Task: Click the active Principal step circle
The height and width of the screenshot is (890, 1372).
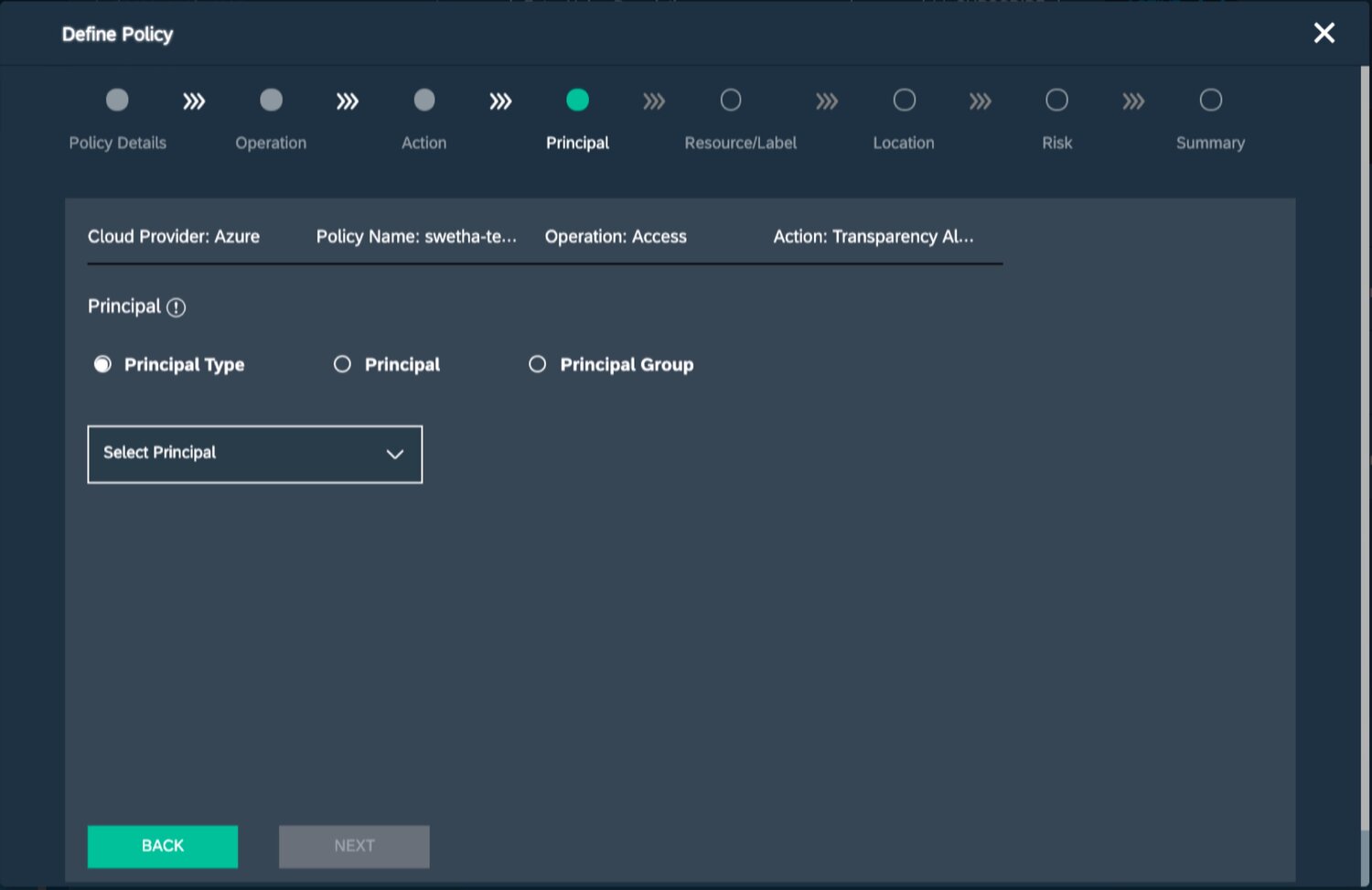Action: (x=577, y=100)
